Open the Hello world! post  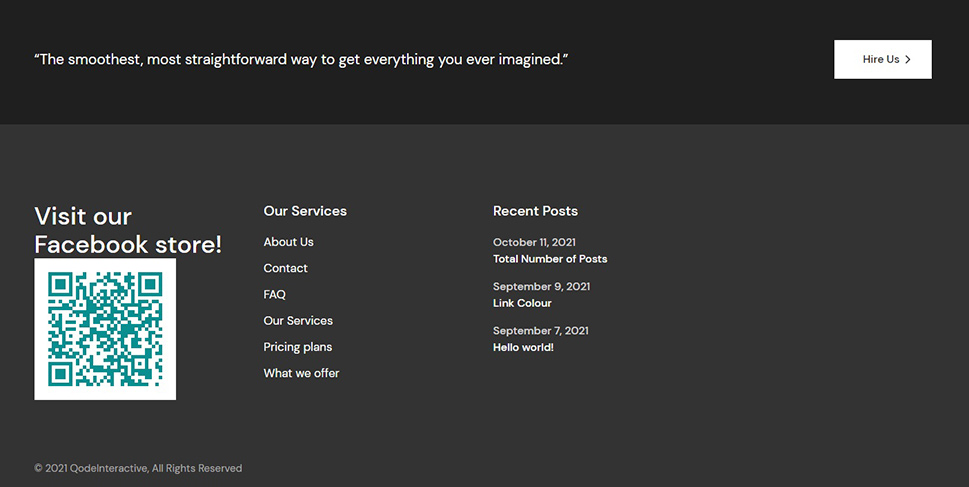(523, 347)
